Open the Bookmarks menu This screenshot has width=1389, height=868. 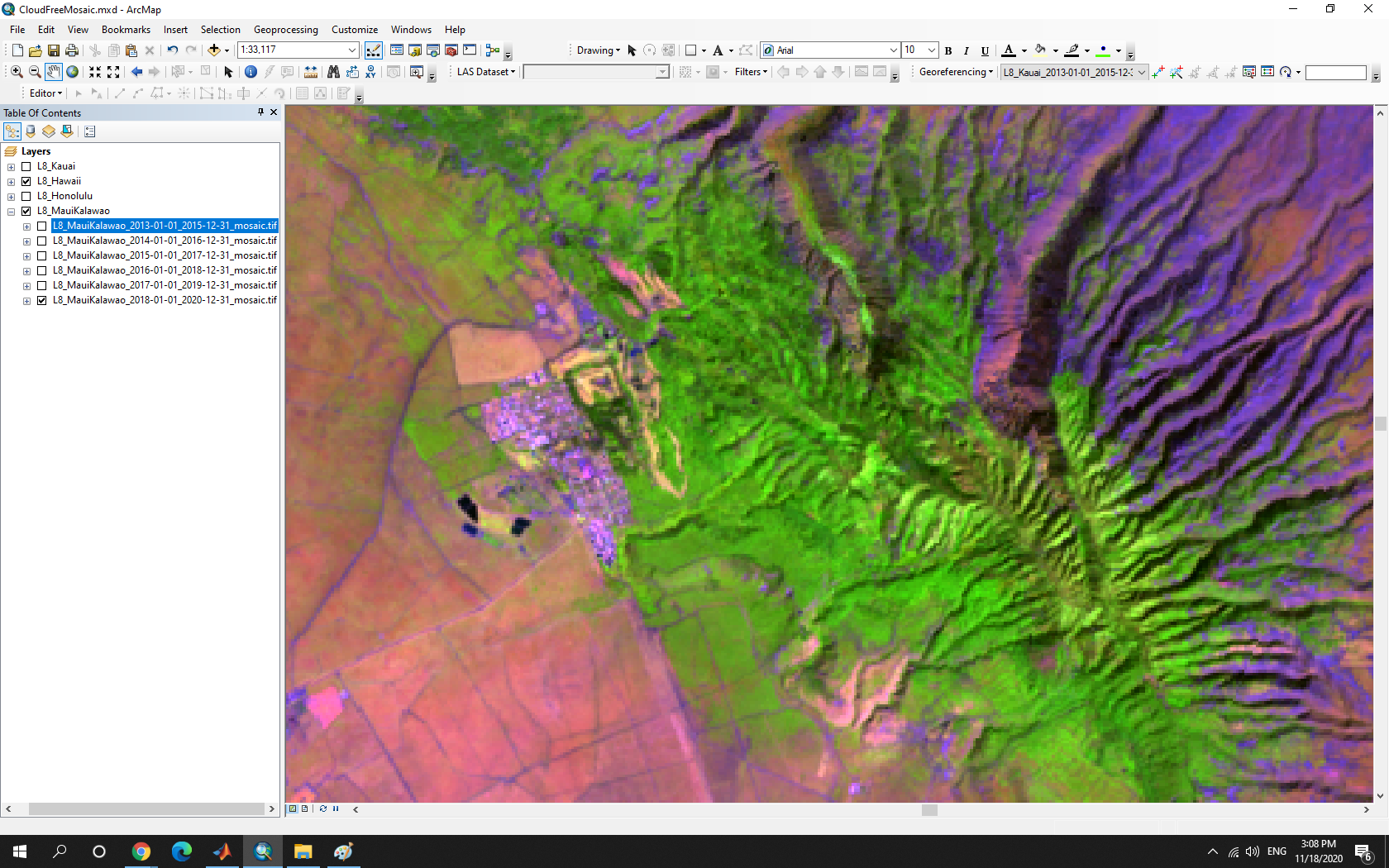(x=126, y=30)
